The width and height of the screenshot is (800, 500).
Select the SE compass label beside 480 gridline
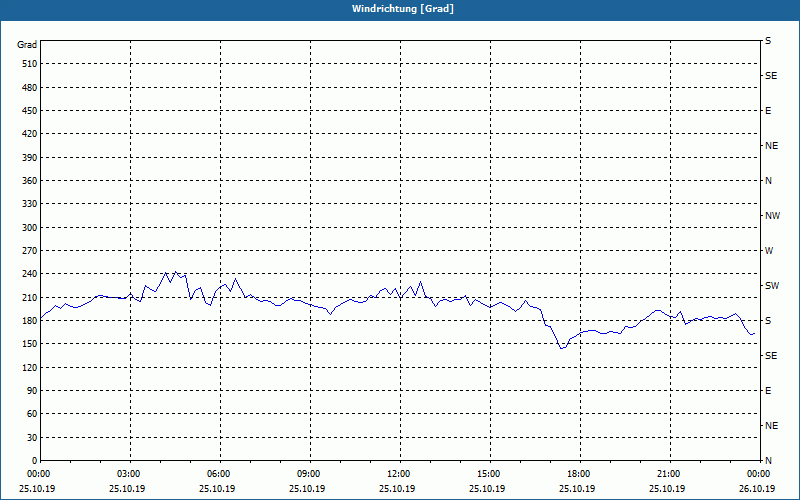(771, 76)
